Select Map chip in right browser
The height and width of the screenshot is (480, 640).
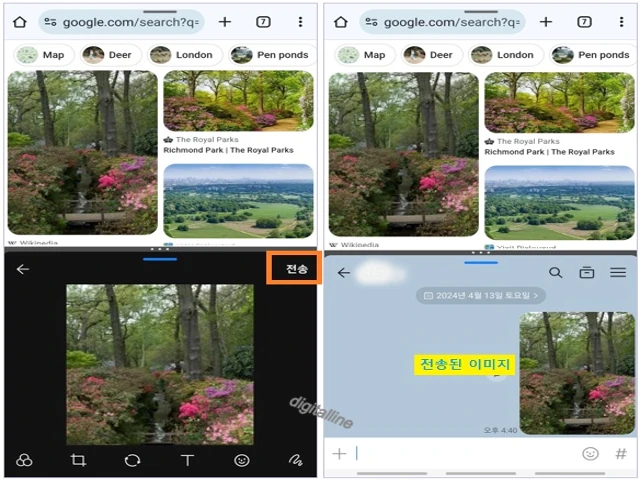pyautogui.click(x=365, y=55)
